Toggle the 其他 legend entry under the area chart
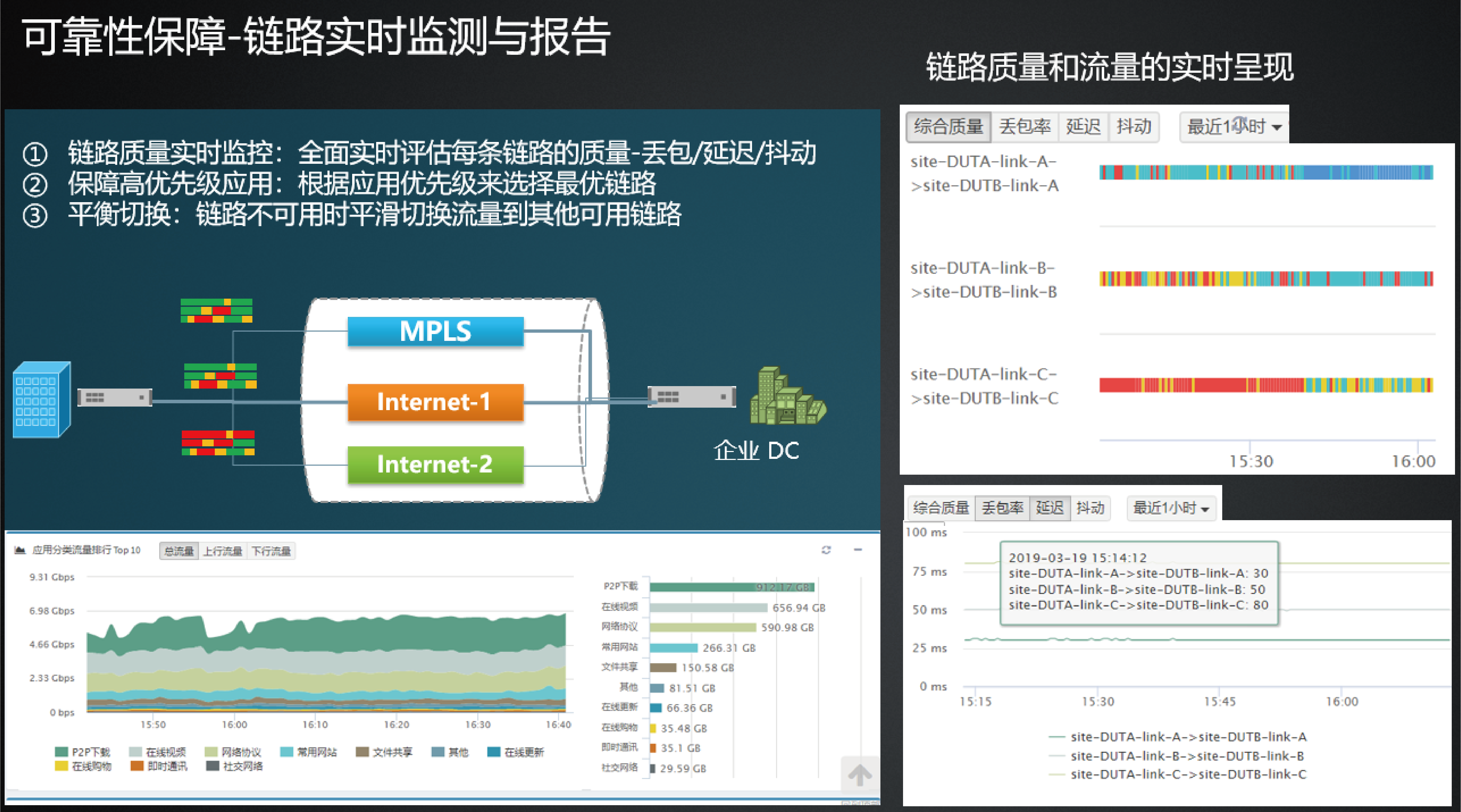Viewport: 1461px width, 812px height. tap(450, 752)
